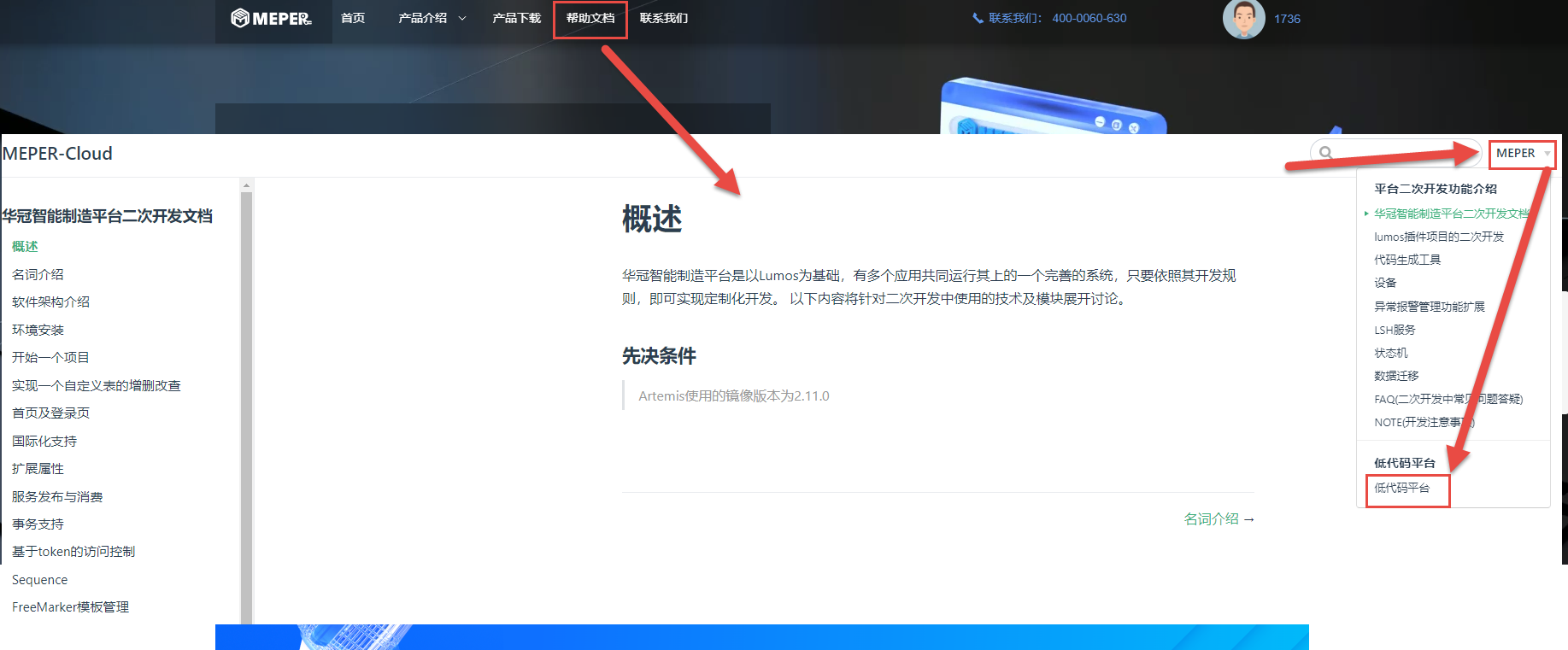Select 基于token的访问控制 in the sidebar
The width and height of the screenshot is (1568, 650).
click(73, 551)
